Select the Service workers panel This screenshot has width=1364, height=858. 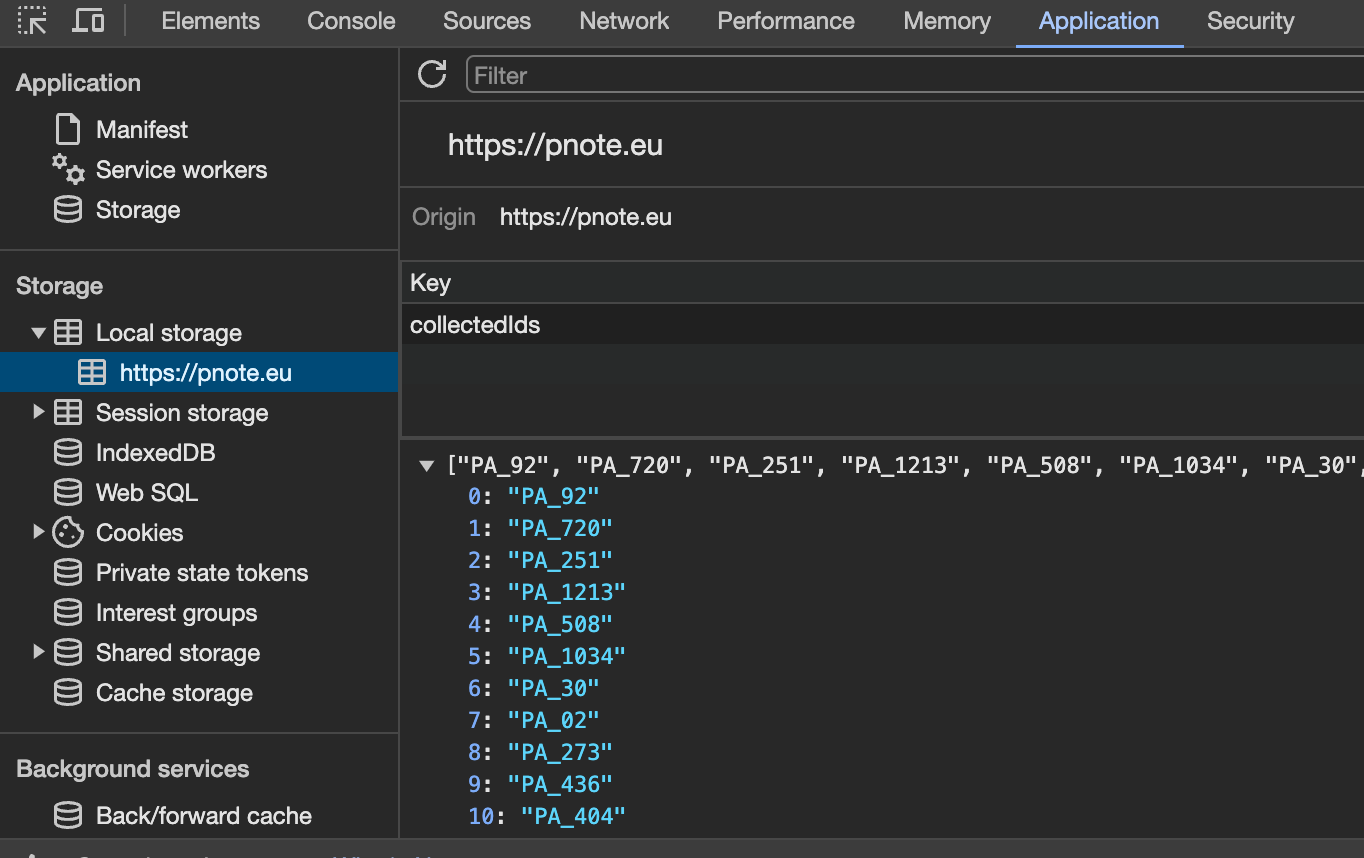[181, 170]
